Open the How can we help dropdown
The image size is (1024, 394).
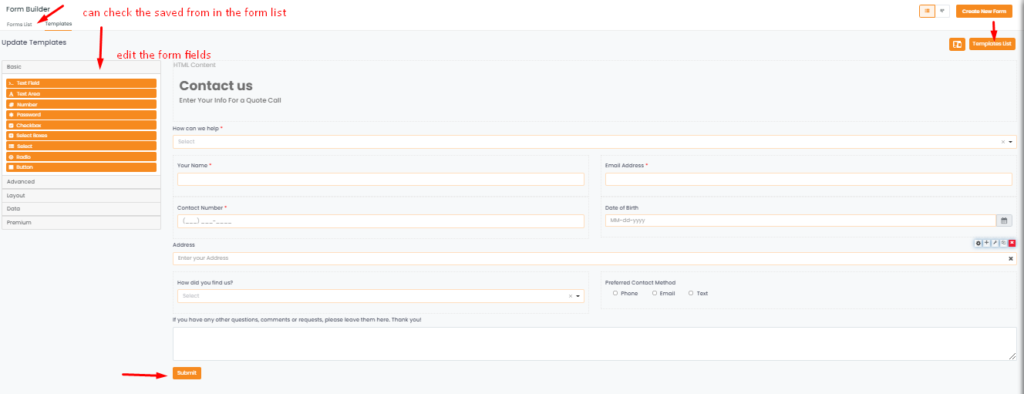tap(594, 142)
